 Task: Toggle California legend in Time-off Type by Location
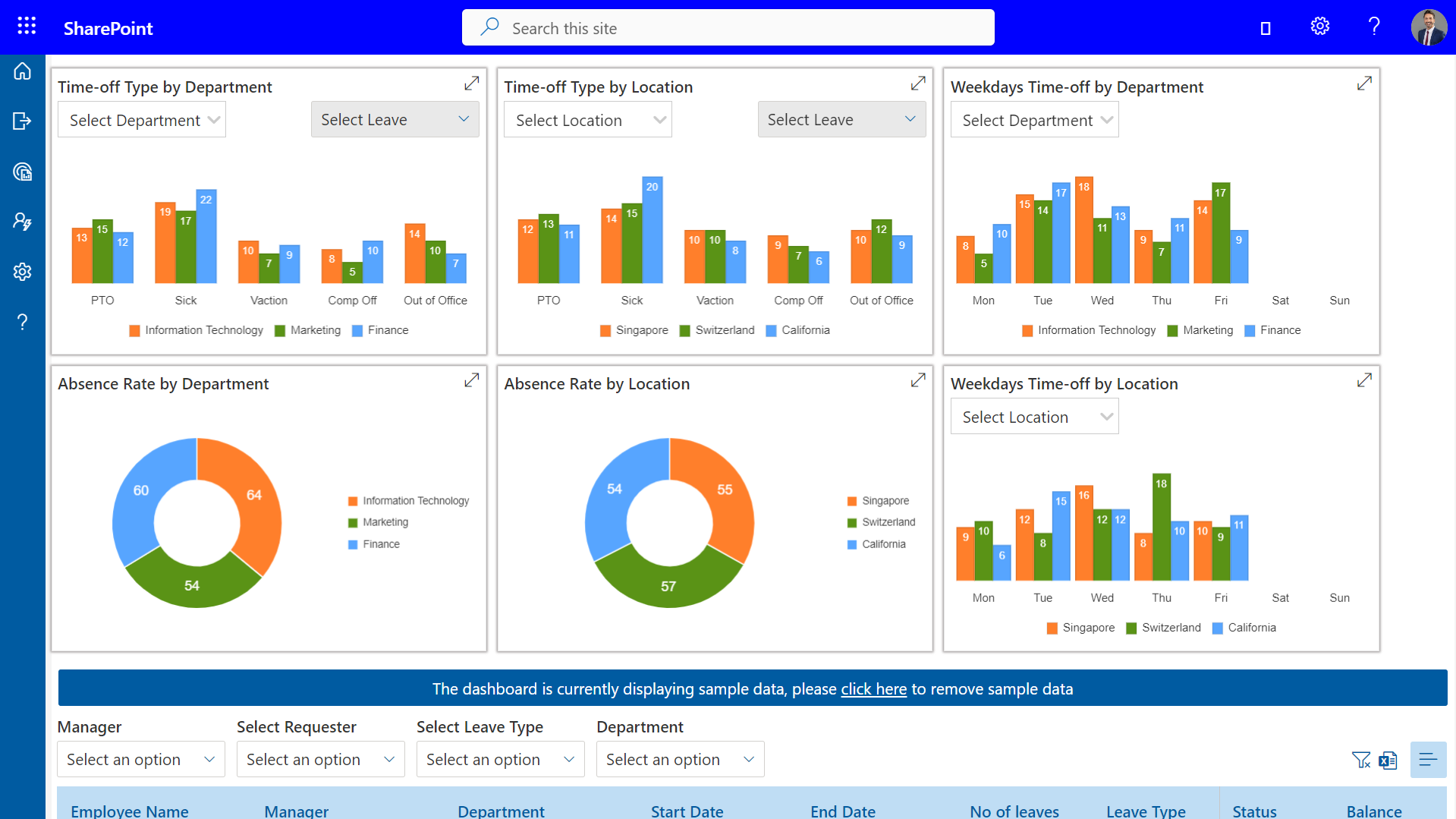point(797,330)
